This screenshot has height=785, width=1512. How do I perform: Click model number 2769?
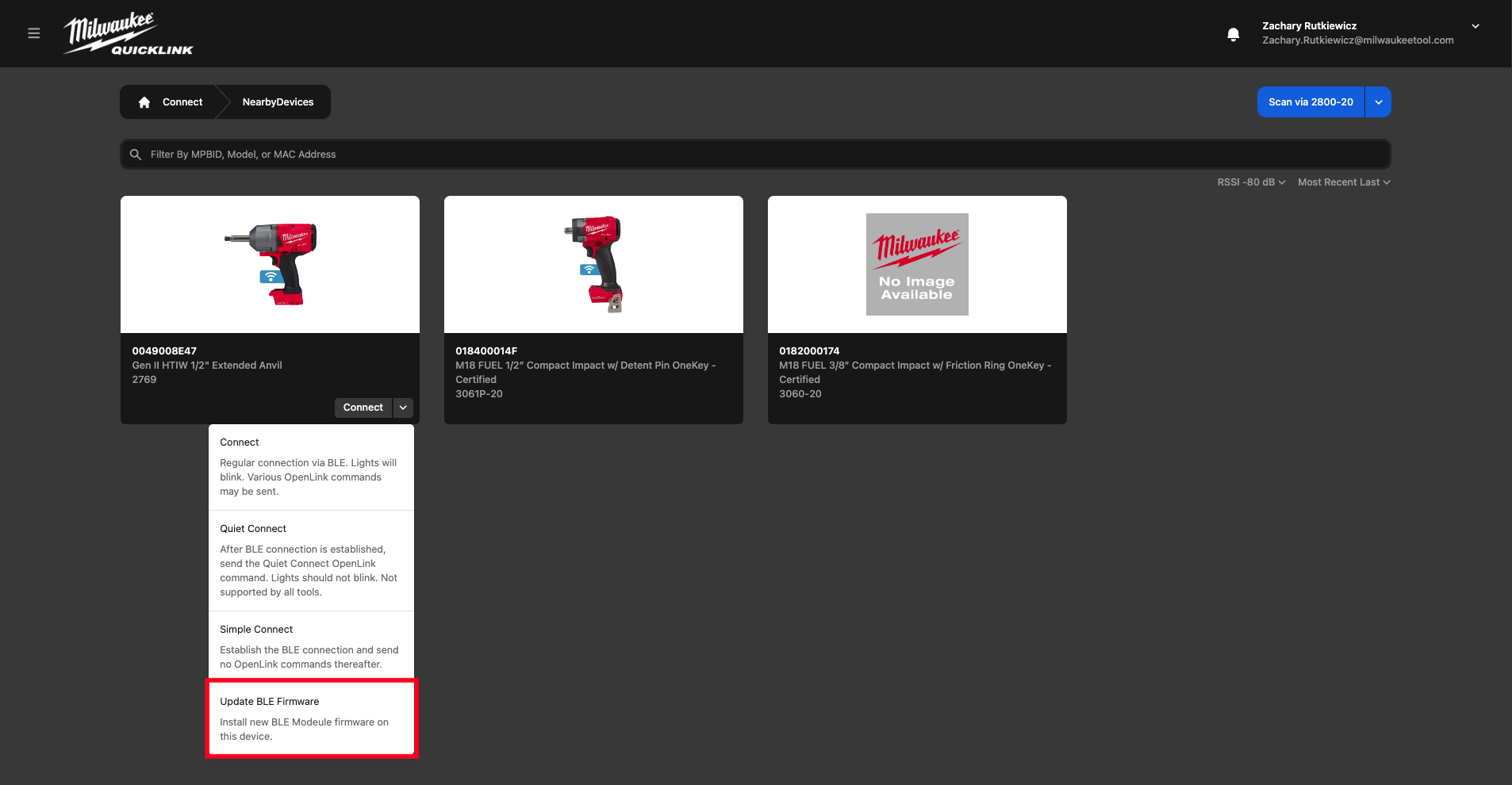144,380
